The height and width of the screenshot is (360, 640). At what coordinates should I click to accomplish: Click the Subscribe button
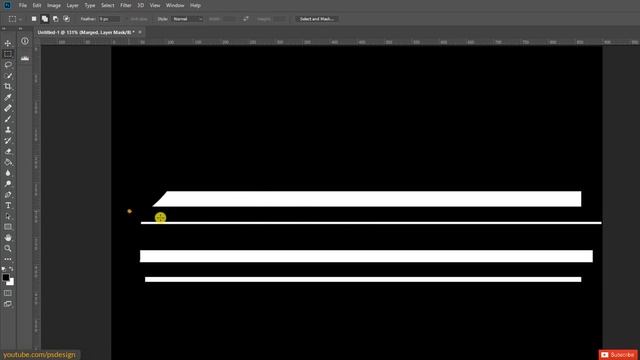(618, 355)
